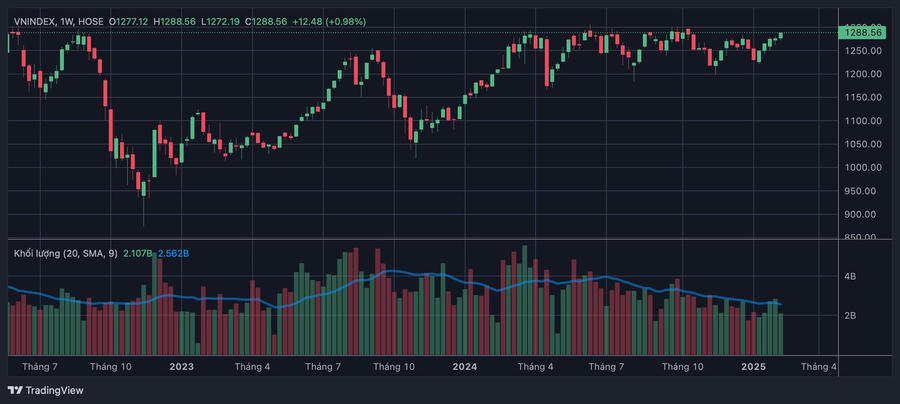Screen dimensions: 900x404
Task: Click the 2B volume scale label
Action: click(x=851, y=316)
